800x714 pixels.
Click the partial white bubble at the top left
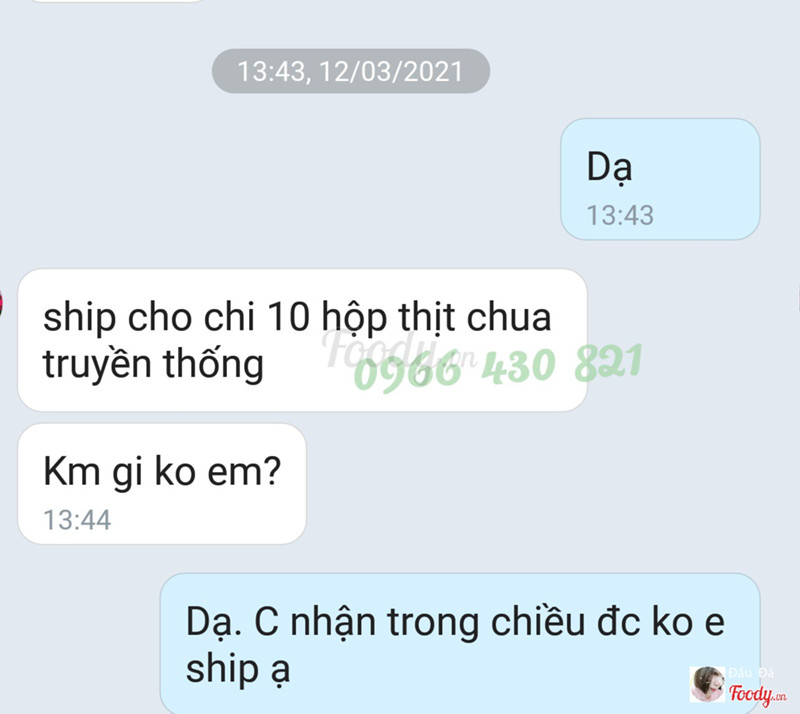117,1
